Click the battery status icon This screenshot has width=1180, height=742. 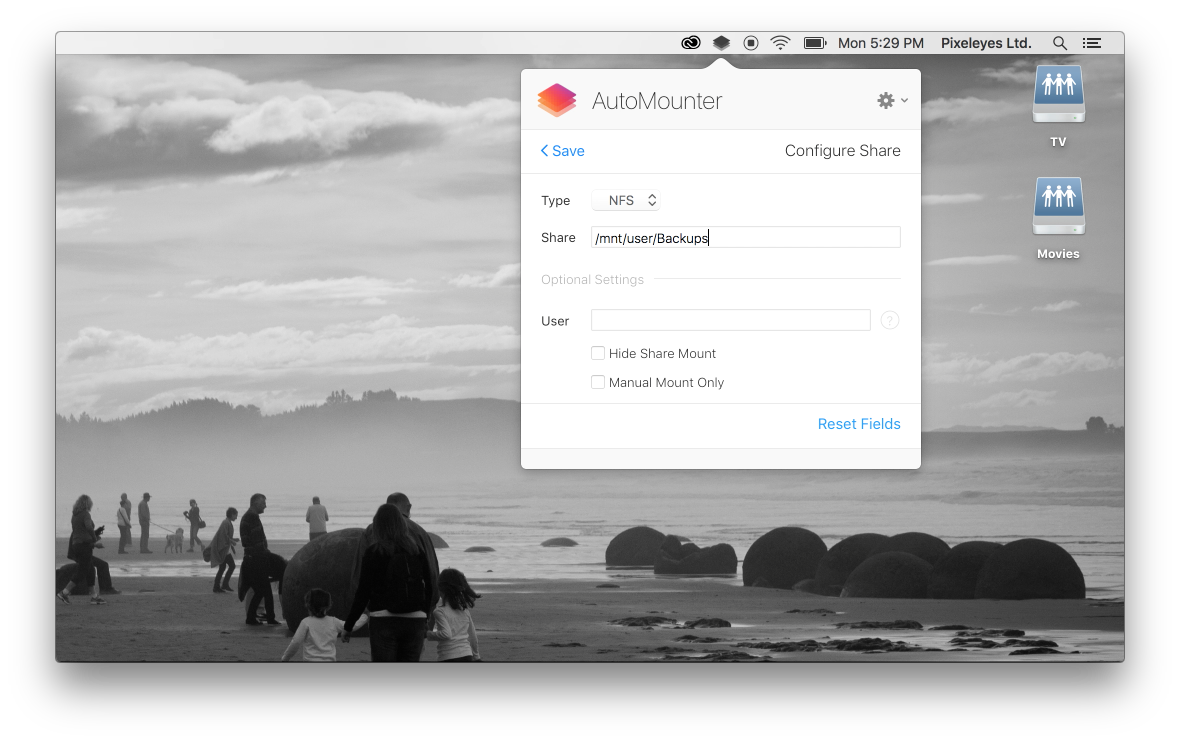click(x=814, y=43)
